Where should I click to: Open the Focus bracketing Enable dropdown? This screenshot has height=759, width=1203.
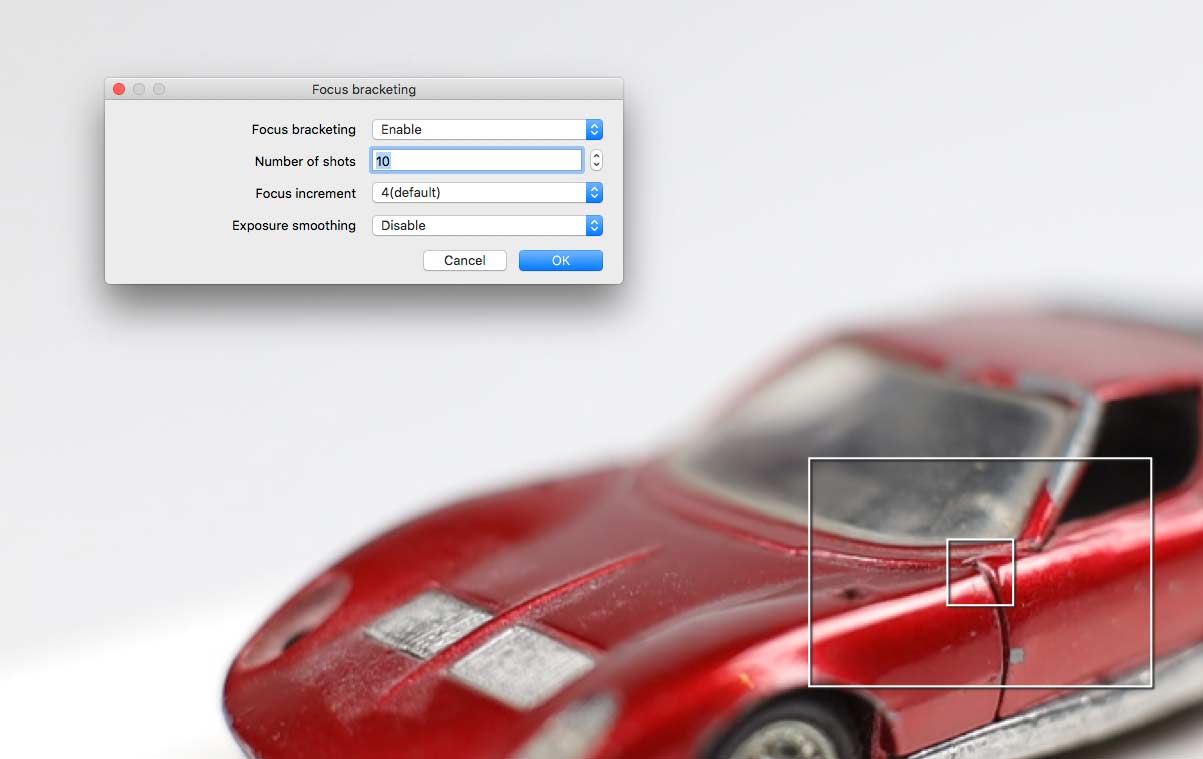tap(487, 129)
